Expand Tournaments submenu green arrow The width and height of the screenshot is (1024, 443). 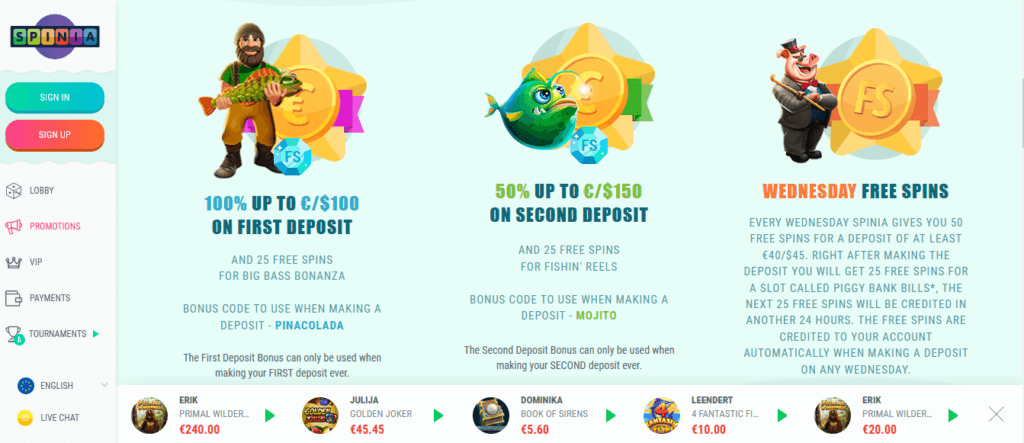point(96,334)
